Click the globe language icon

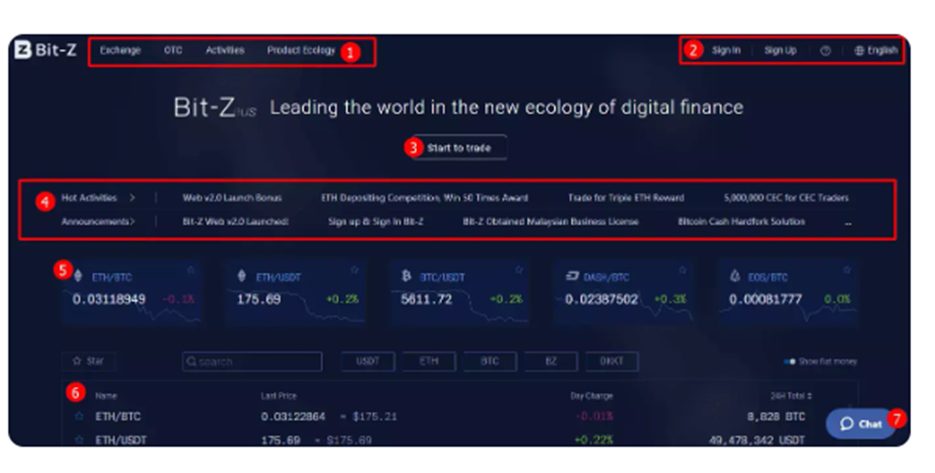point(859,51)
